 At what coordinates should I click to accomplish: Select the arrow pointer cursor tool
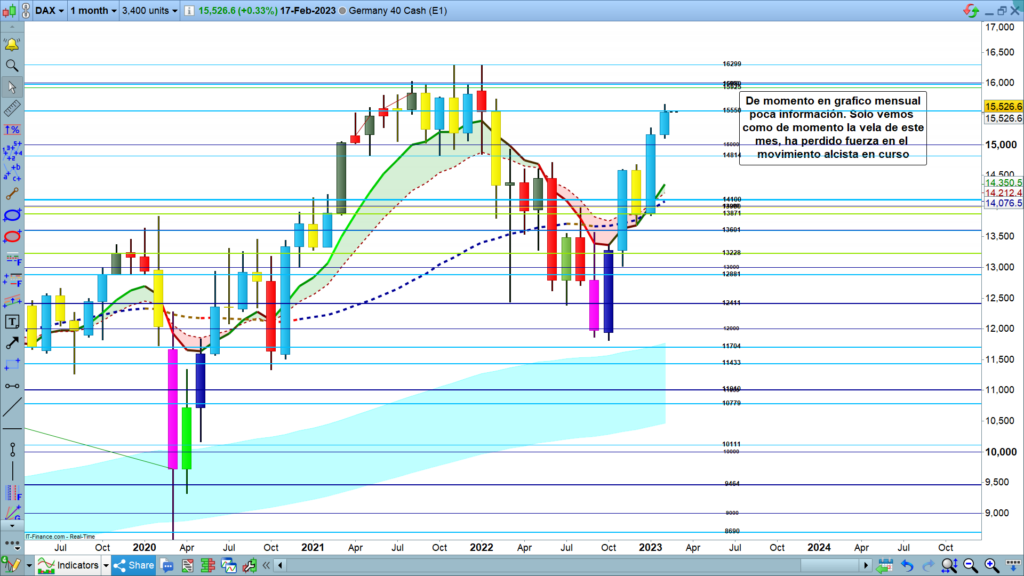[12, 87]
